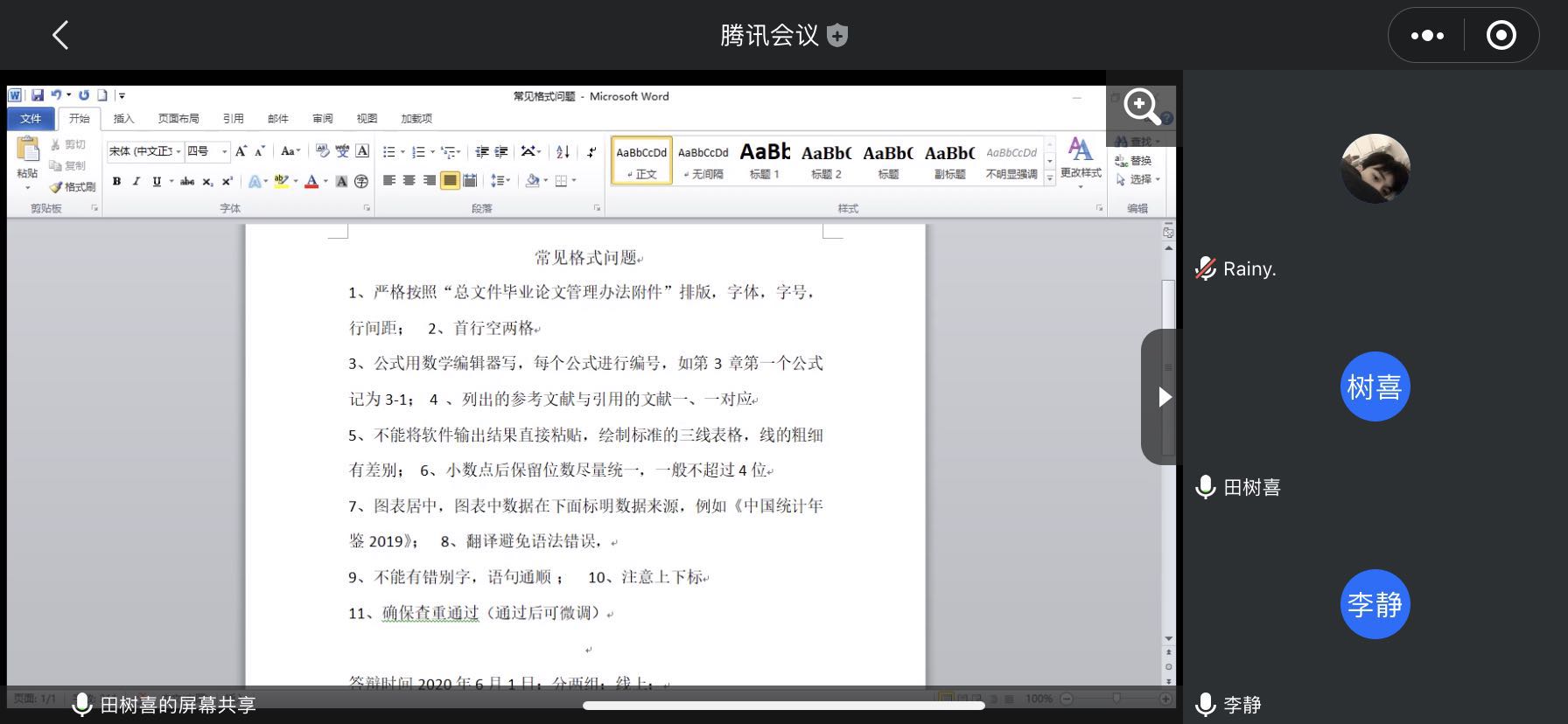The width and height of the screenshot is (1568, 724).
Task: Toggle Bold formatting
Action: pos(116,181)
